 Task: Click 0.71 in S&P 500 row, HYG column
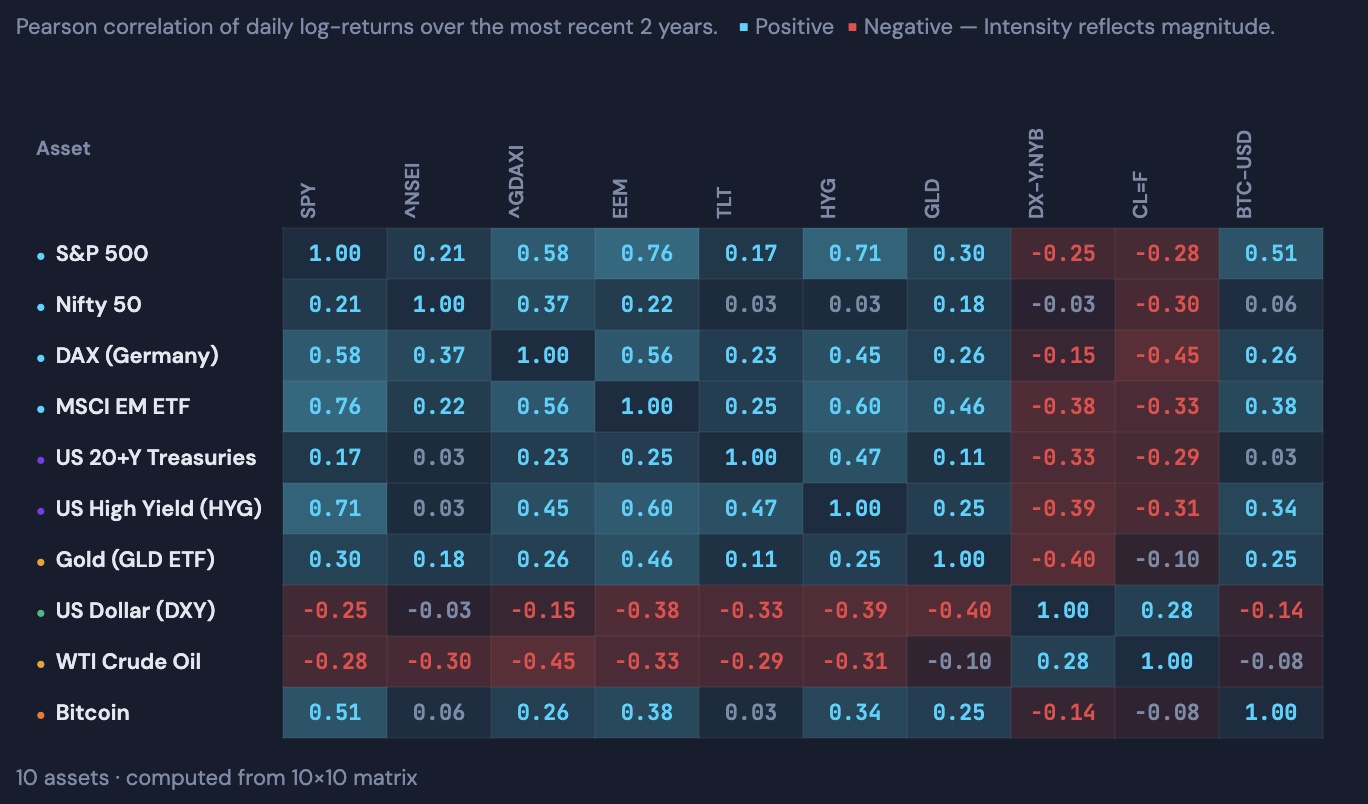855,254
